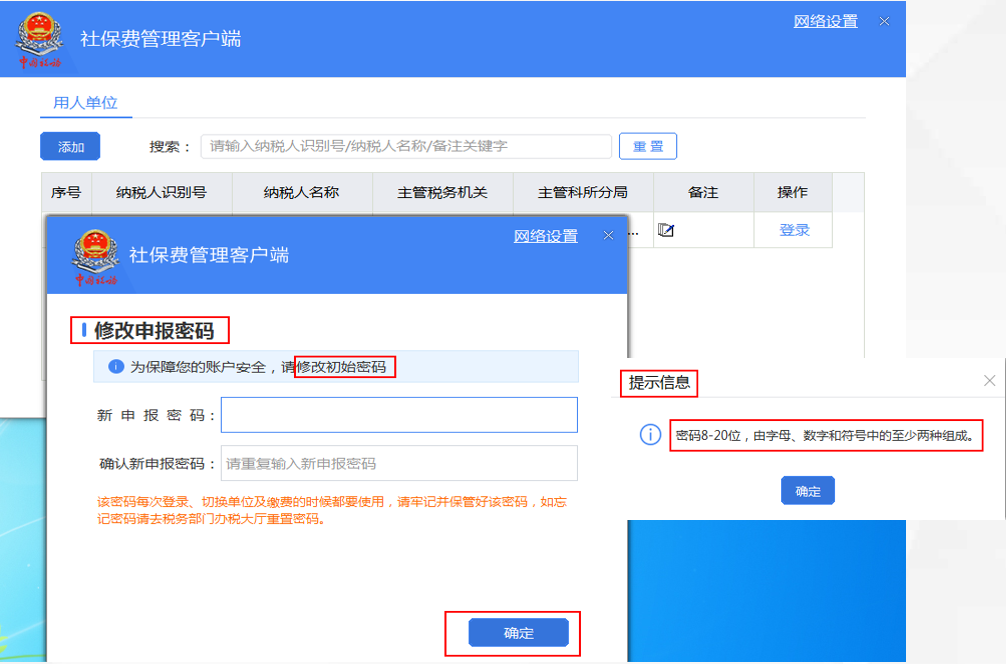Viewport: 1006px width, 664px height.
Task: Close the 提示信息 popup with X
Action: [x=989, y=381]
